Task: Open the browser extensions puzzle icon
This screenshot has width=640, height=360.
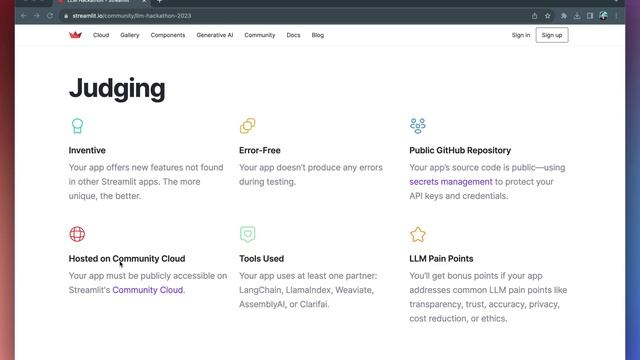Action: [x=564, y=16]
